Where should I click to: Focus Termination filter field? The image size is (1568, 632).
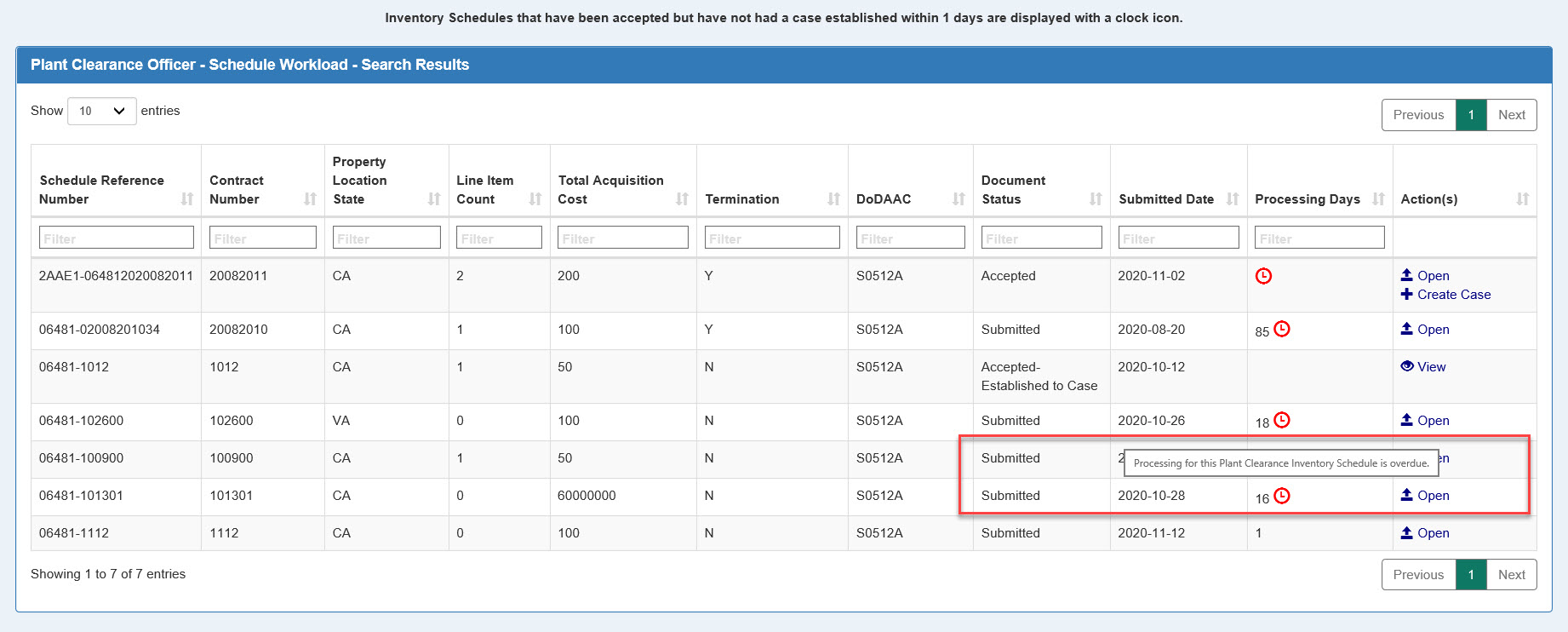[772, 238]
